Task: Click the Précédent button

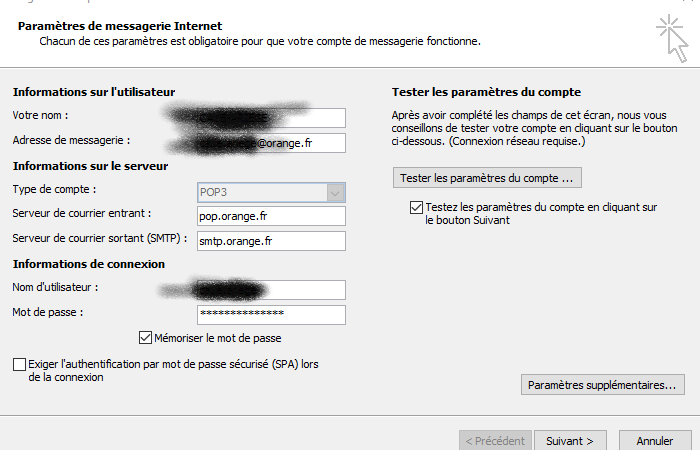Action: tap(494, 440)
